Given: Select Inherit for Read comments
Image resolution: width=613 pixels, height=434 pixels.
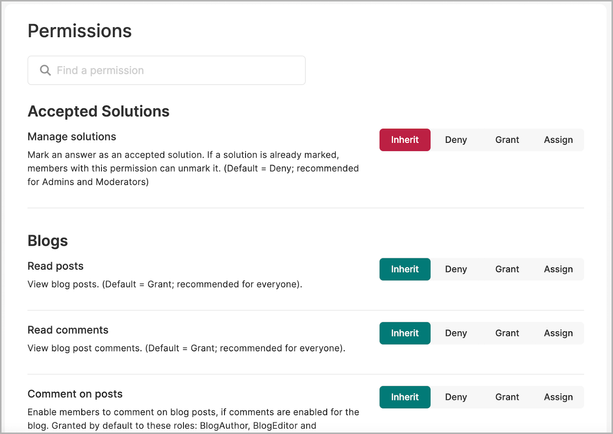Looking at the screenshot, I should (405, 333).
